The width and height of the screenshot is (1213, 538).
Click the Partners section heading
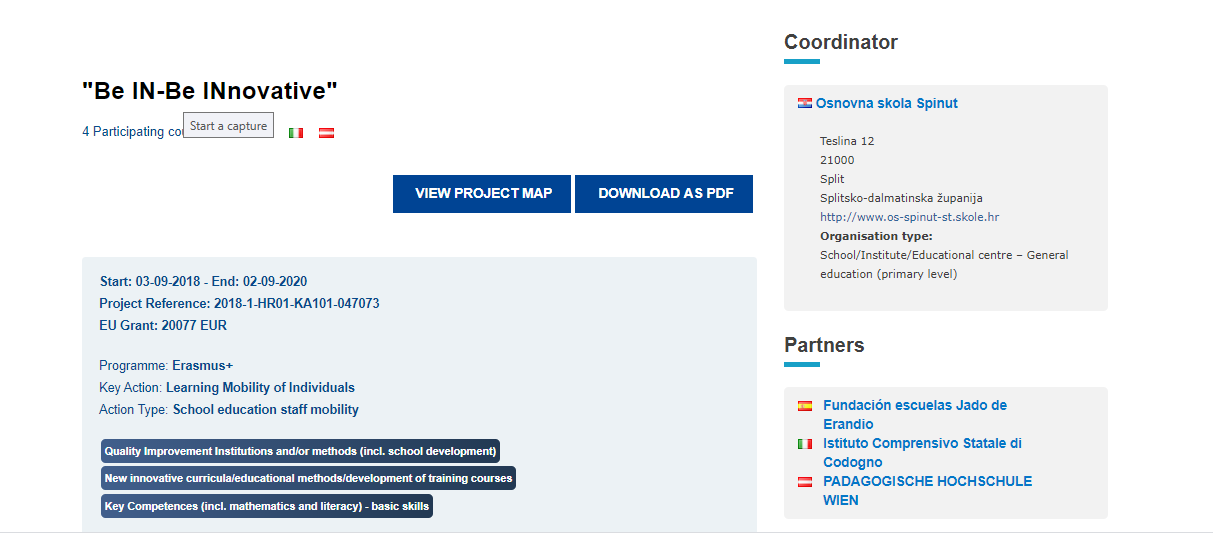pos(824,345)
